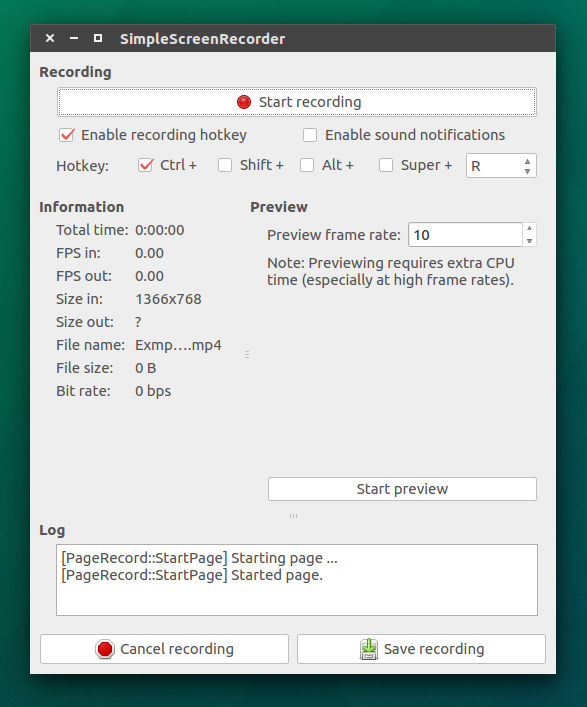Click the previewing CPU time note text
The width and height of the screenshot is (587, 707).
(390, 271)
